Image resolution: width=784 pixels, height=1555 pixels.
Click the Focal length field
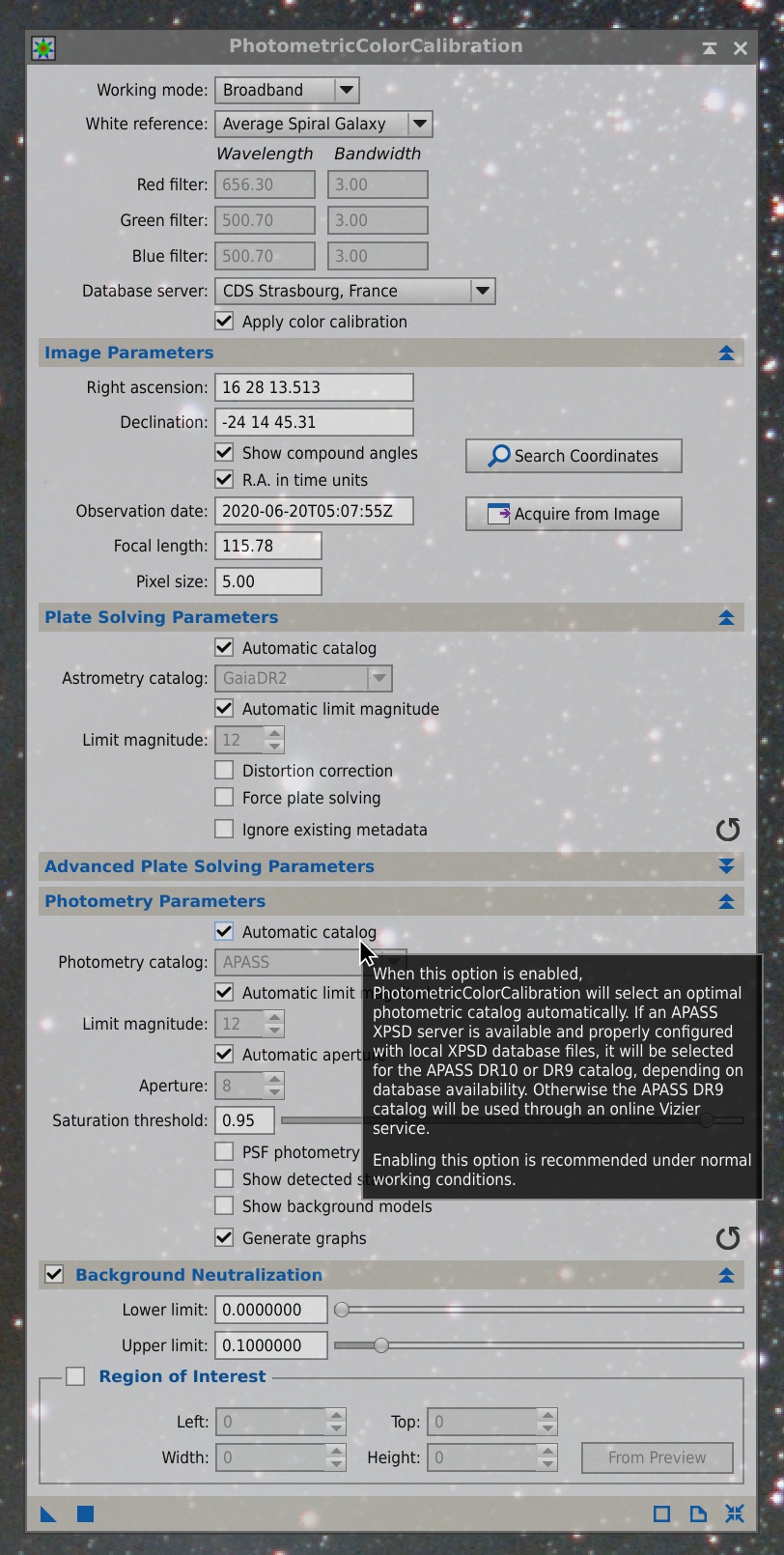pyautogui.click(x=268, y=546)
